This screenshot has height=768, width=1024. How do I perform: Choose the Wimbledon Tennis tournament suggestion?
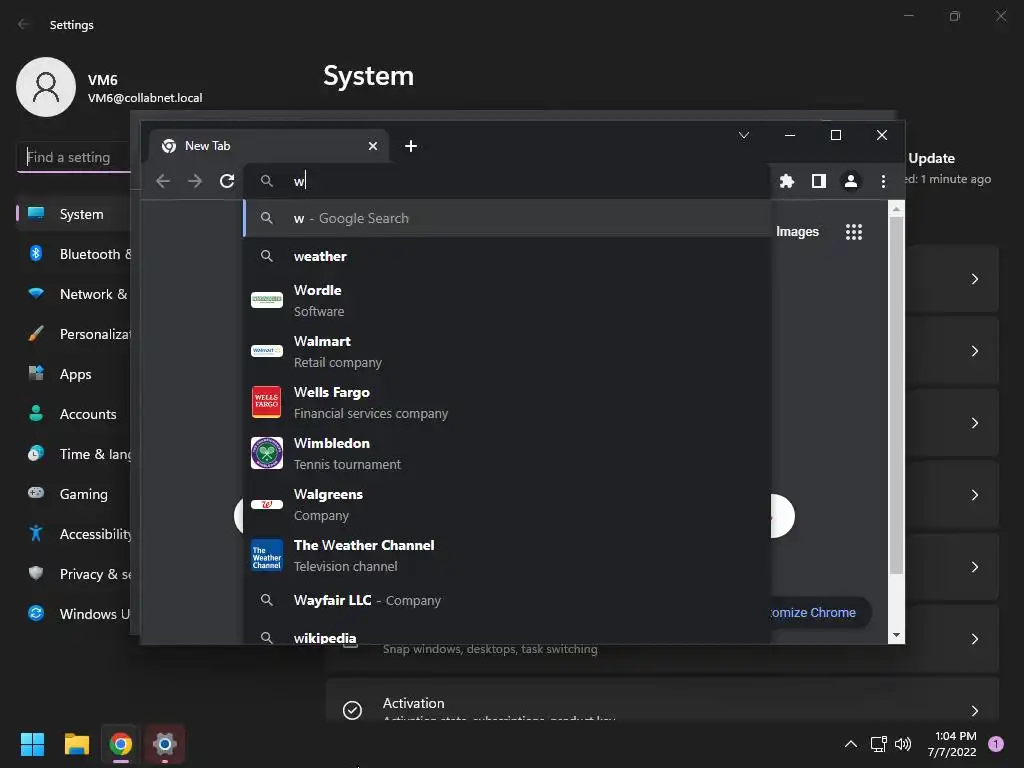click(x=507, y=453)
